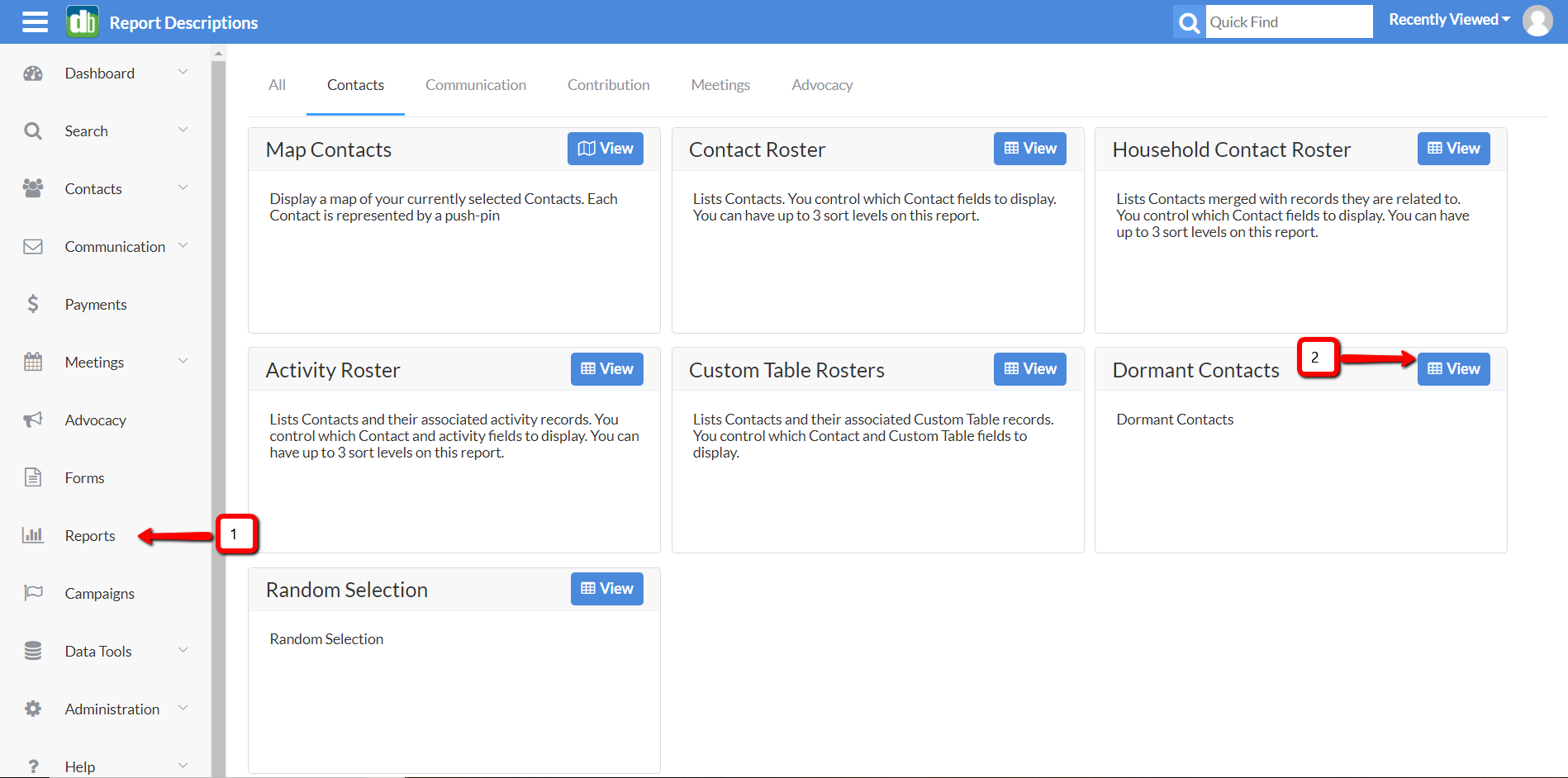The height and width of the screenshot is (778, 1568).
Task: View the Map Contacts report
Action: coord(606,149)
